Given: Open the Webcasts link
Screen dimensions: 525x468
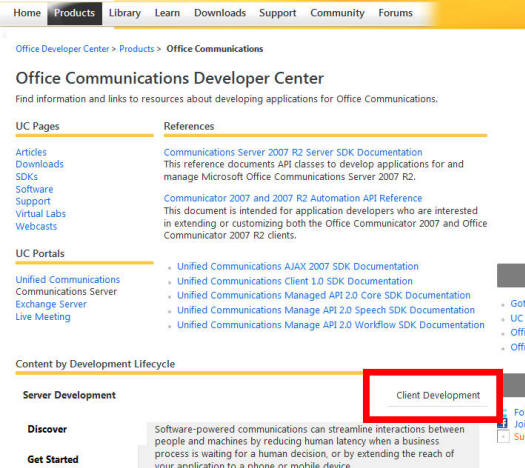Looking at the screenshot, I should (36, 226).
